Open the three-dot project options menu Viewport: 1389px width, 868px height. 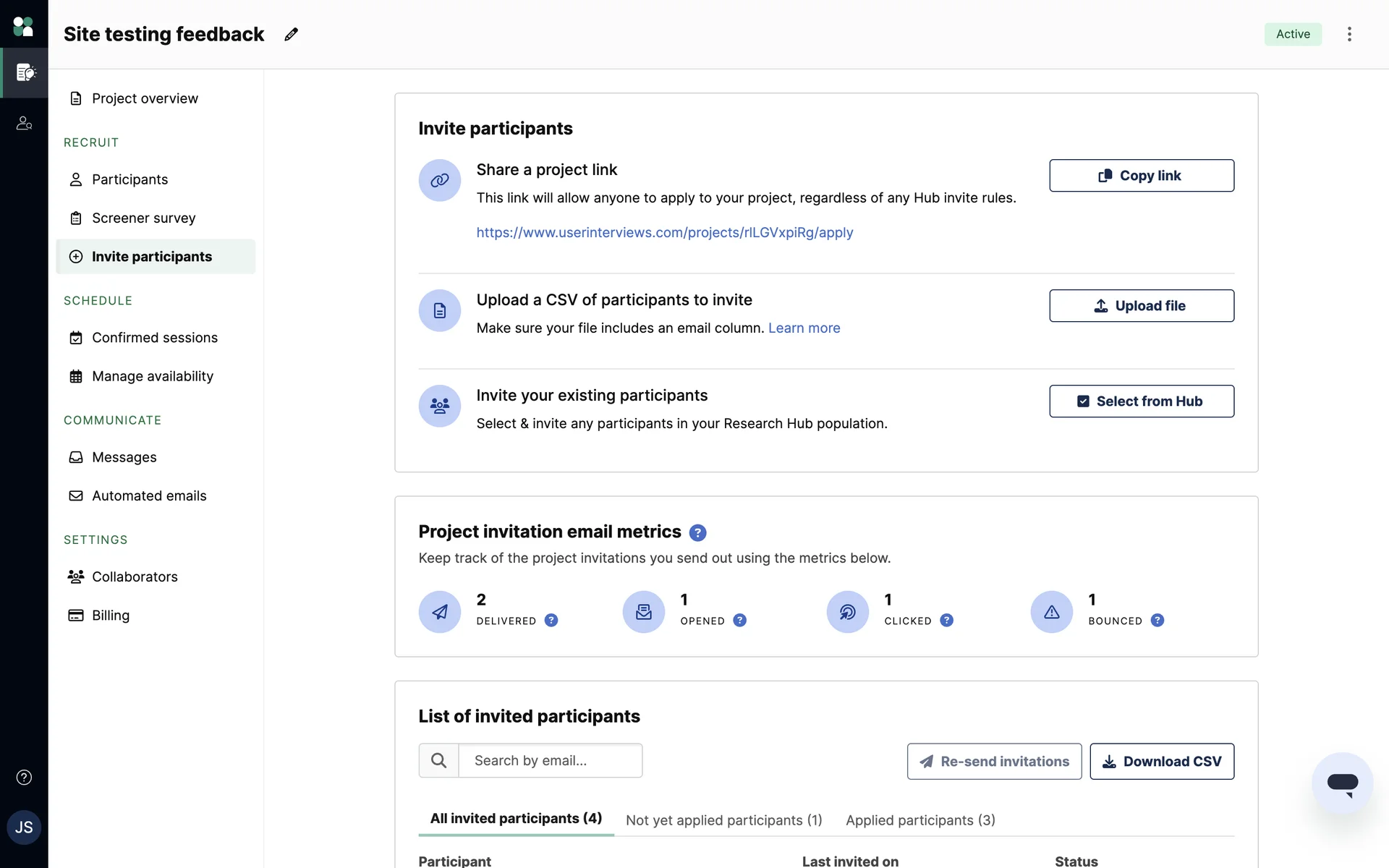coord(1349,34)
